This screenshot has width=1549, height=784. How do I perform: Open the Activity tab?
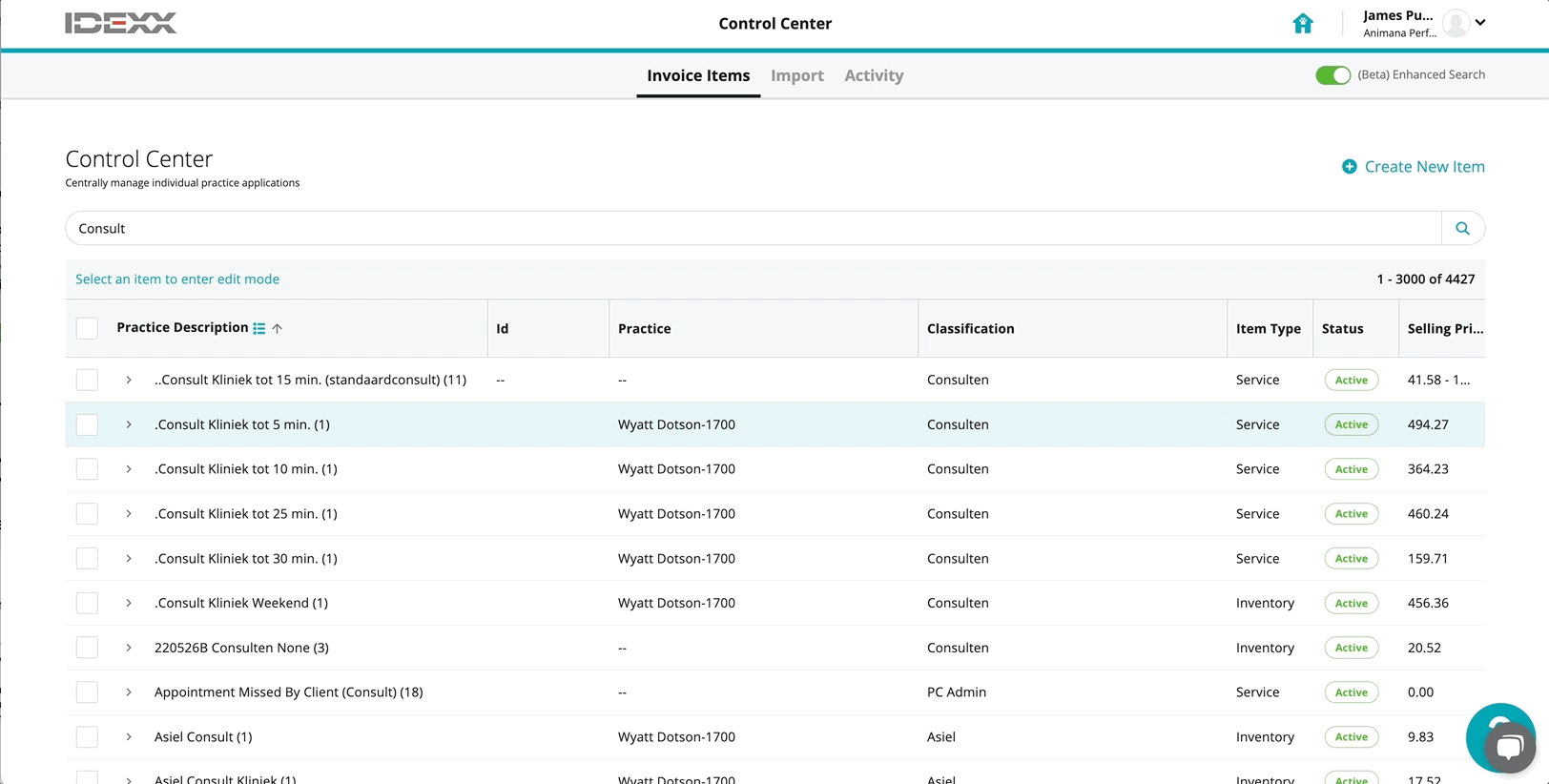[x=873, y=75]
